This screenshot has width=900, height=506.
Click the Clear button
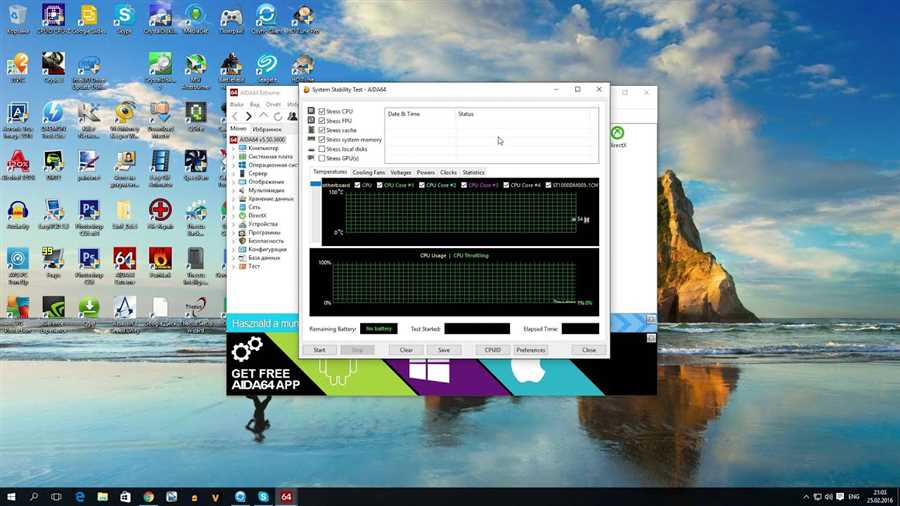[x=406, y=349]
